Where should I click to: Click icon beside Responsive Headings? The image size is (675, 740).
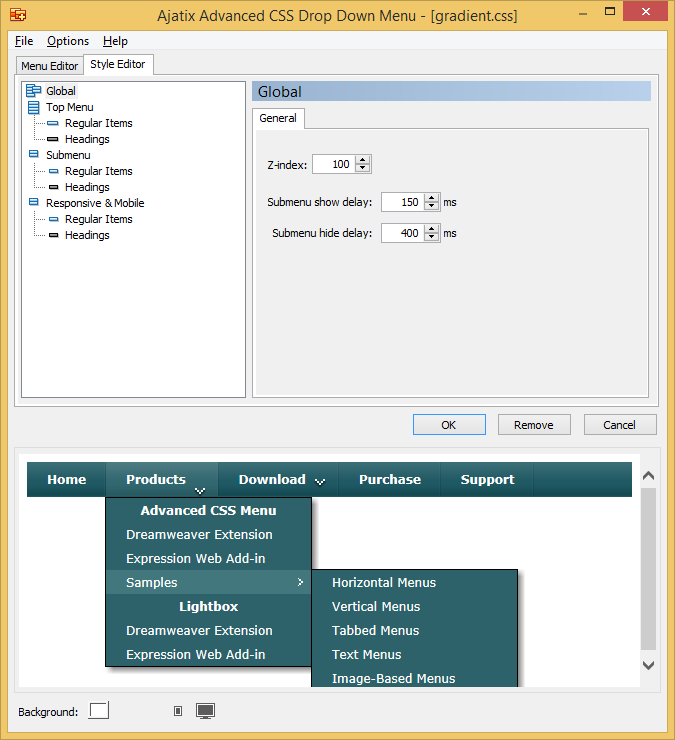(54, 235)
